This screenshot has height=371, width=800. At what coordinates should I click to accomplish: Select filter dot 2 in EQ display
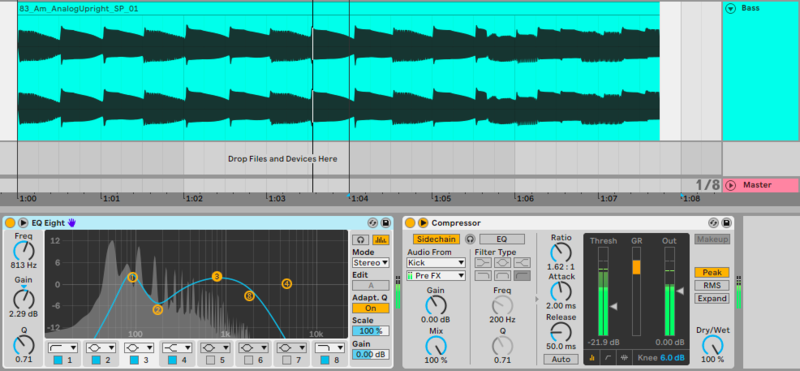click(157, 309)
